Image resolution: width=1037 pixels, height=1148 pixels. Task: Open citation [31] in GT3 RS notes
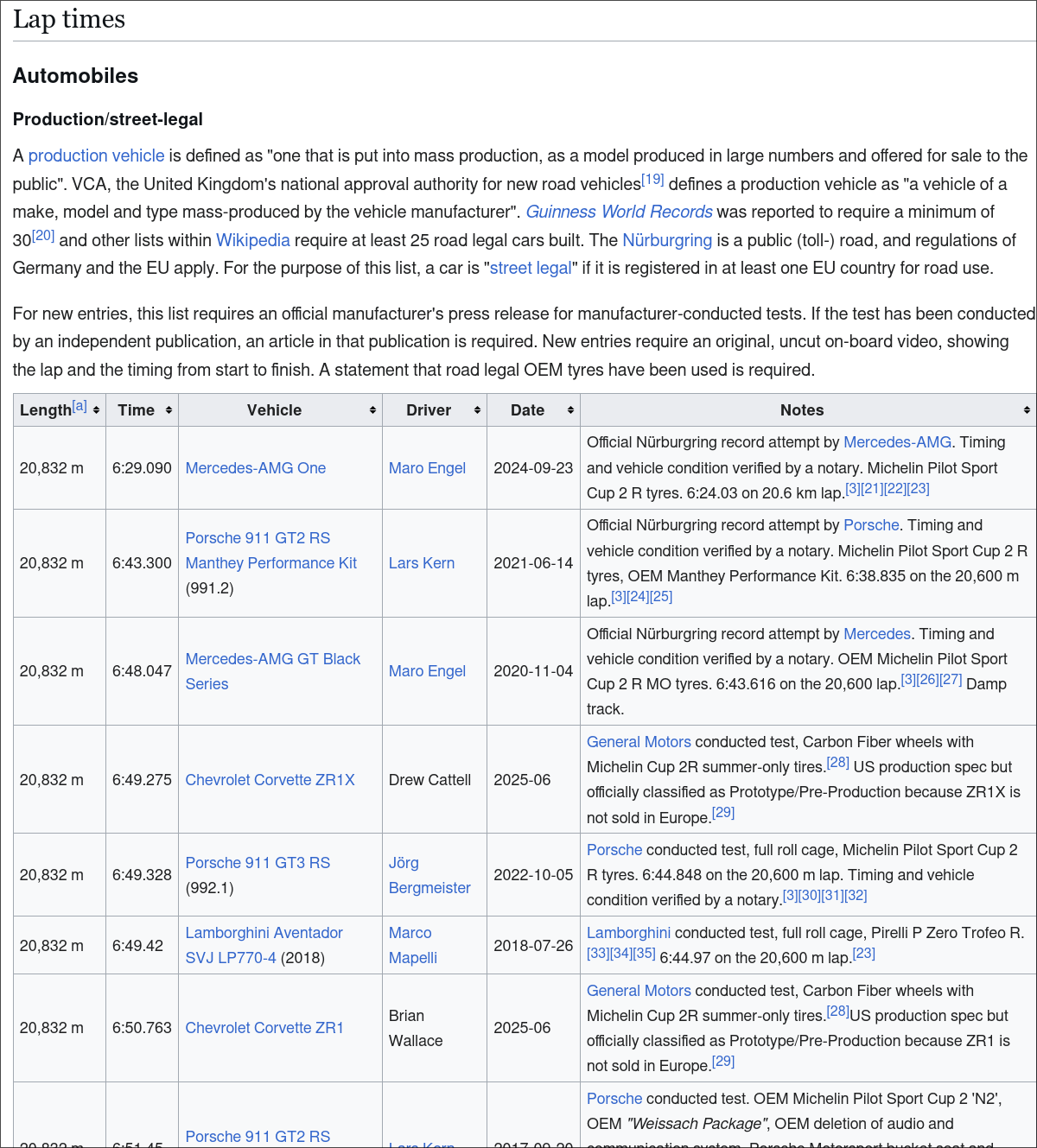point(833,895)
